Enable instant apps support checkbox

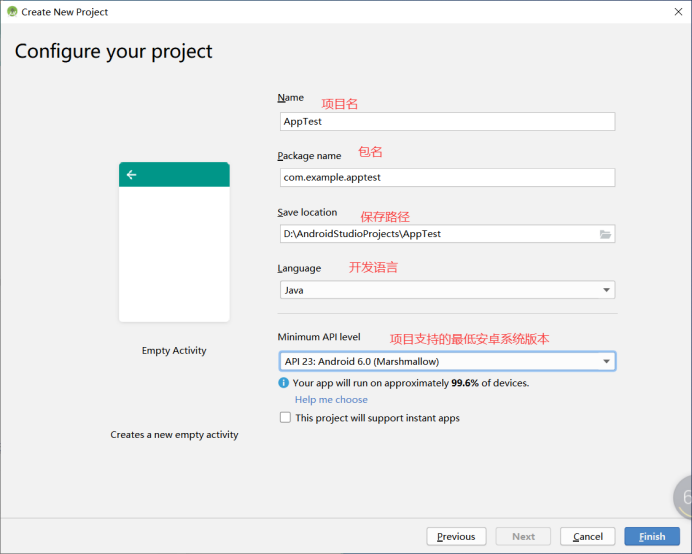tap(286, 418)
